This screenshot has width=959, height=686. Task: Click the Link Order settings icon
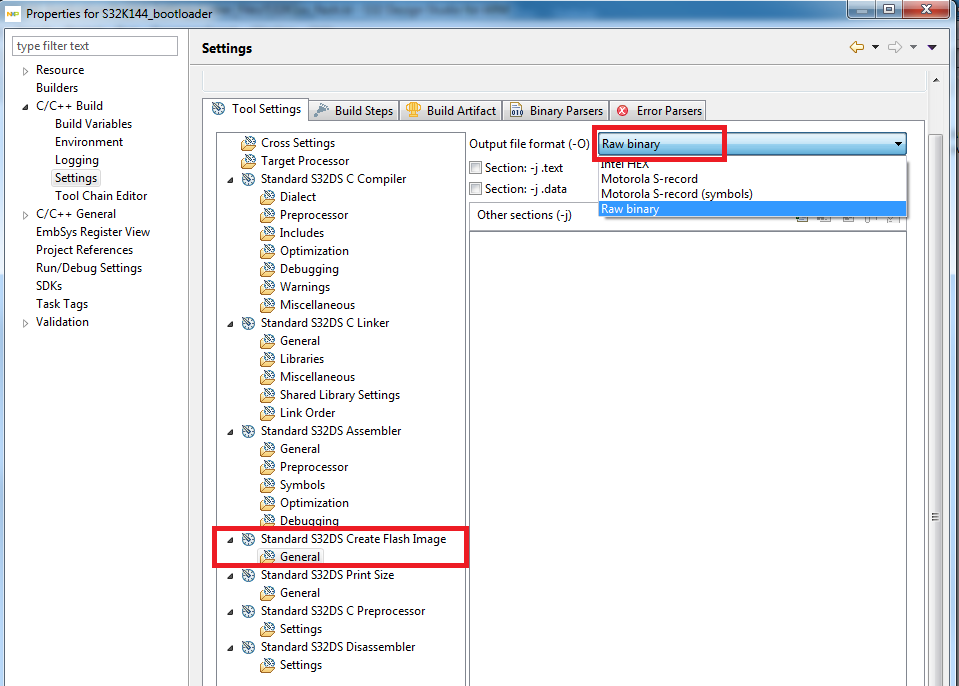(x=267, y=413)
